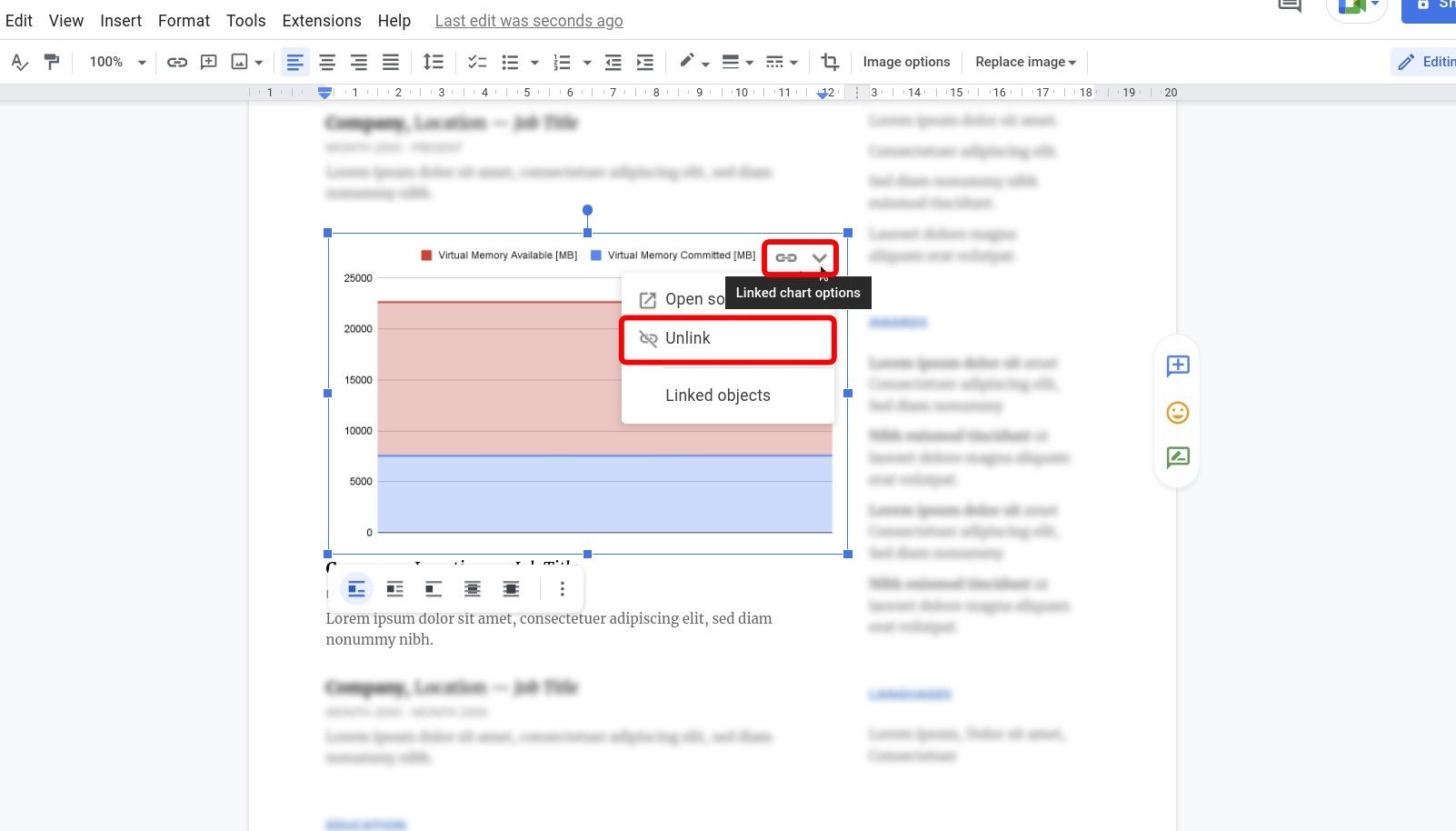
Task: Open the border color pen picker
Action: click(x=688, y=61)
